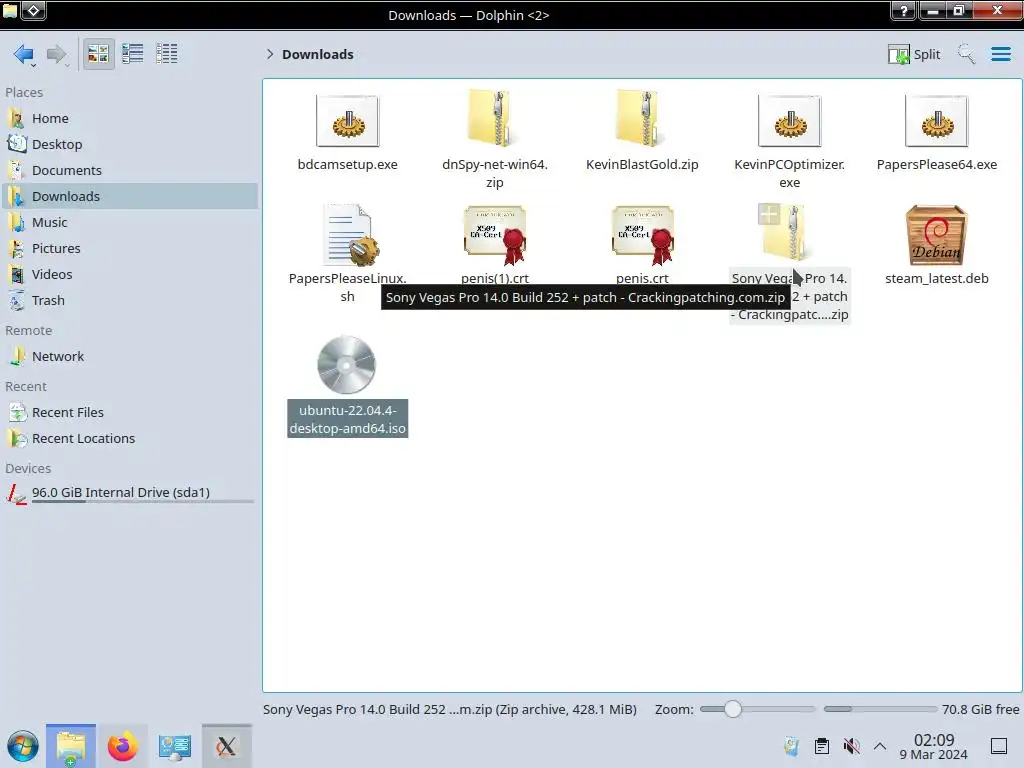Open Desktop in Places
This screenshot has width=1024, height=768.
pyautogui.click(x=130, y=144)
